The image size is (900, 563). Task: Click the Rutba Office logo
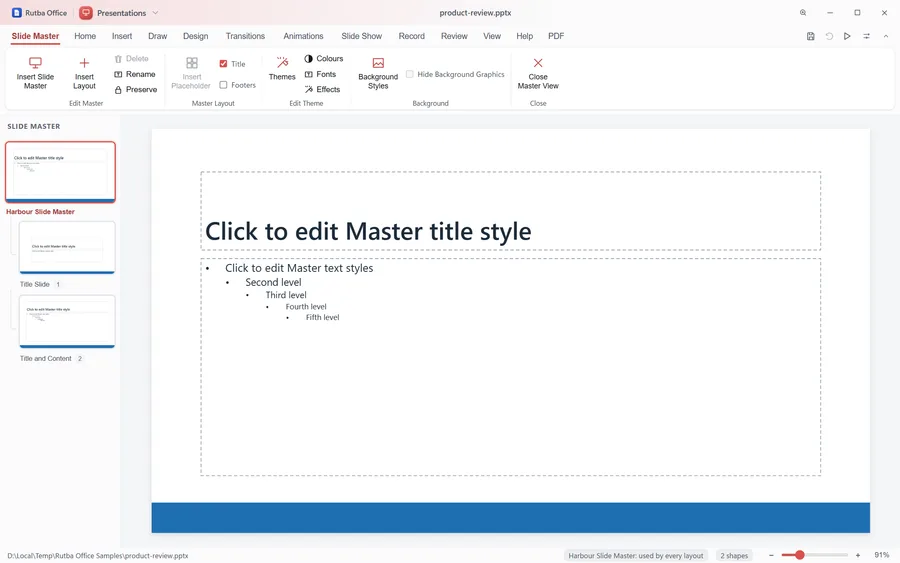(17, 13)
